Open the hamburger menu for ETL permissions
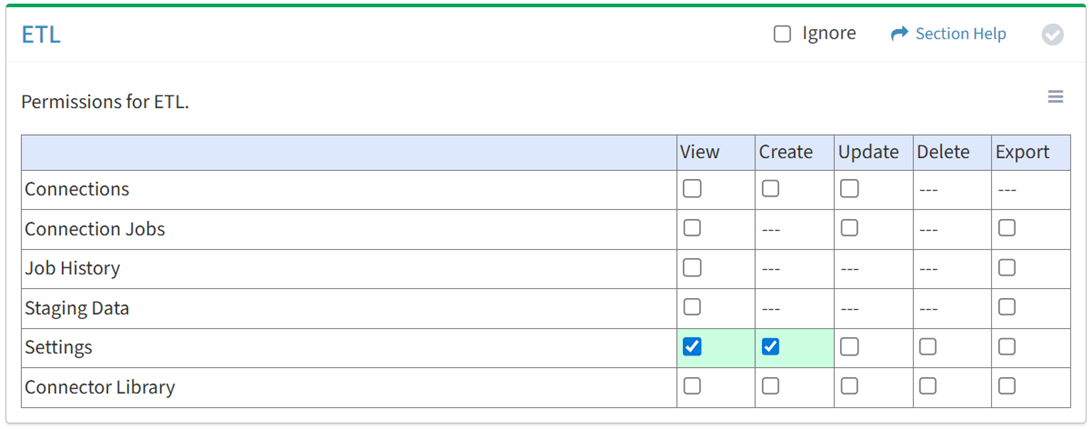 pos(1055,97)
